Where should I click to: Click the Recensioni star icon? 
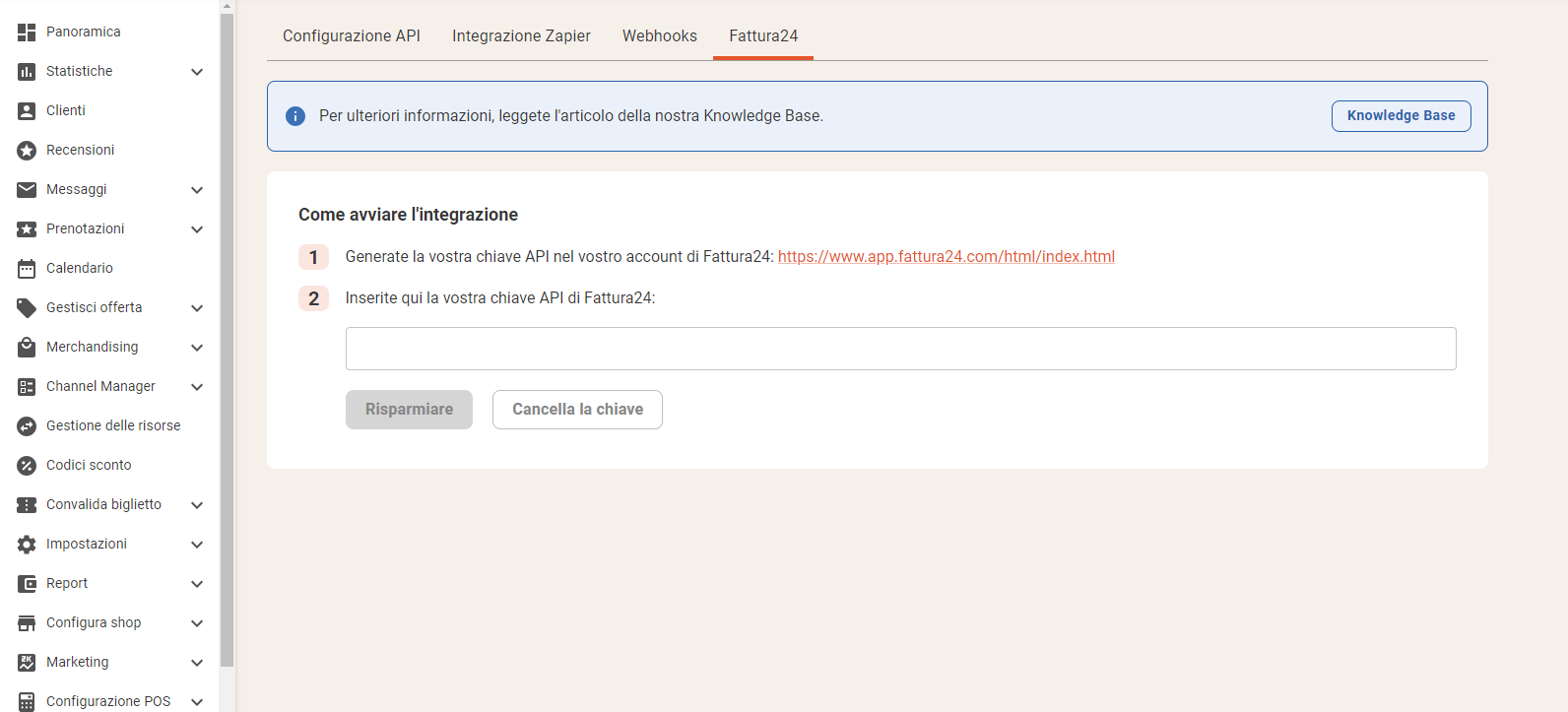[x=27, y=151]
